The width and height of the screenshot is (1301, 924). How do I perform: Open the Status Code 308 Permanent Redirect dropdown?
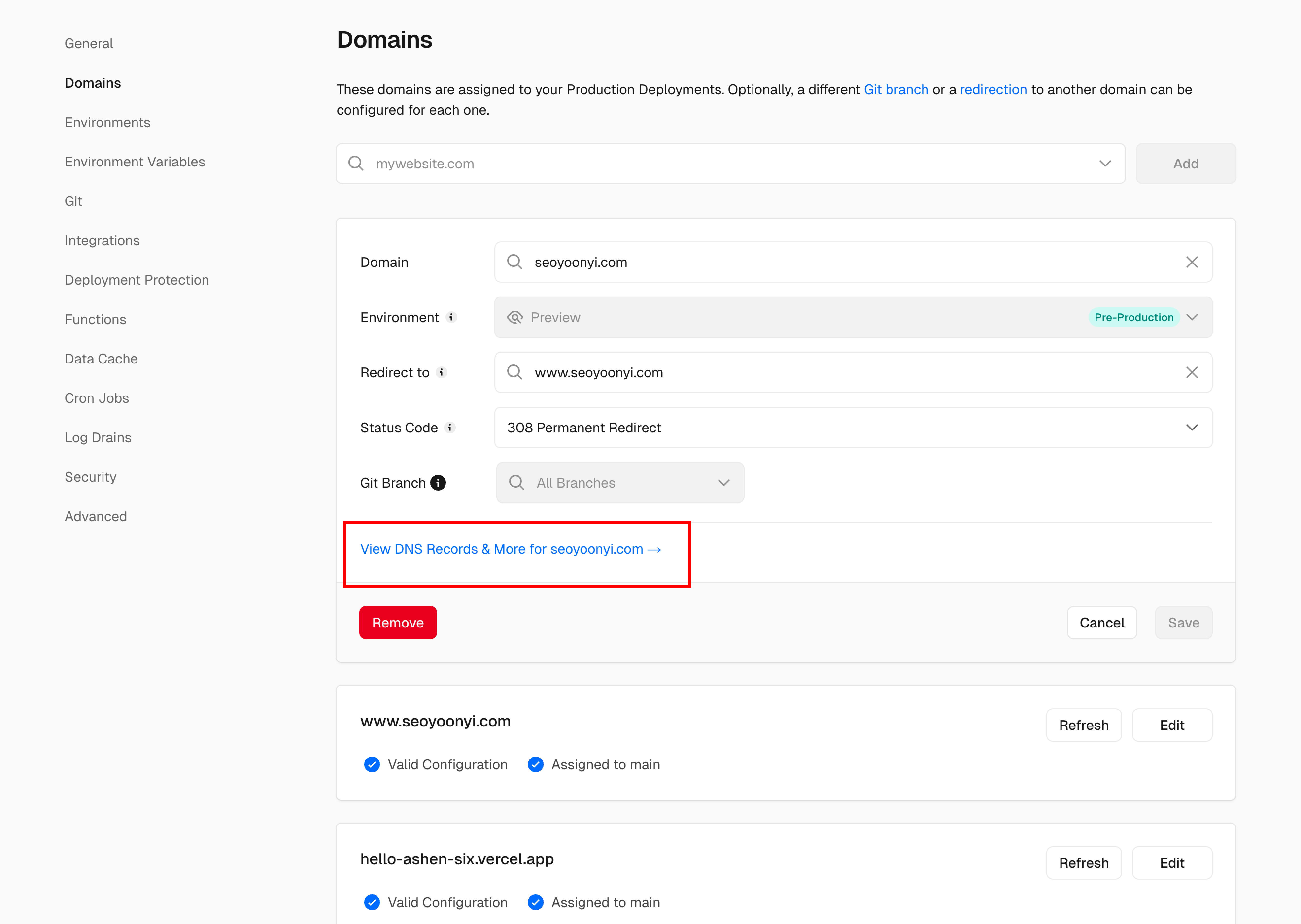pyautogui.click(x=853, y=427)
